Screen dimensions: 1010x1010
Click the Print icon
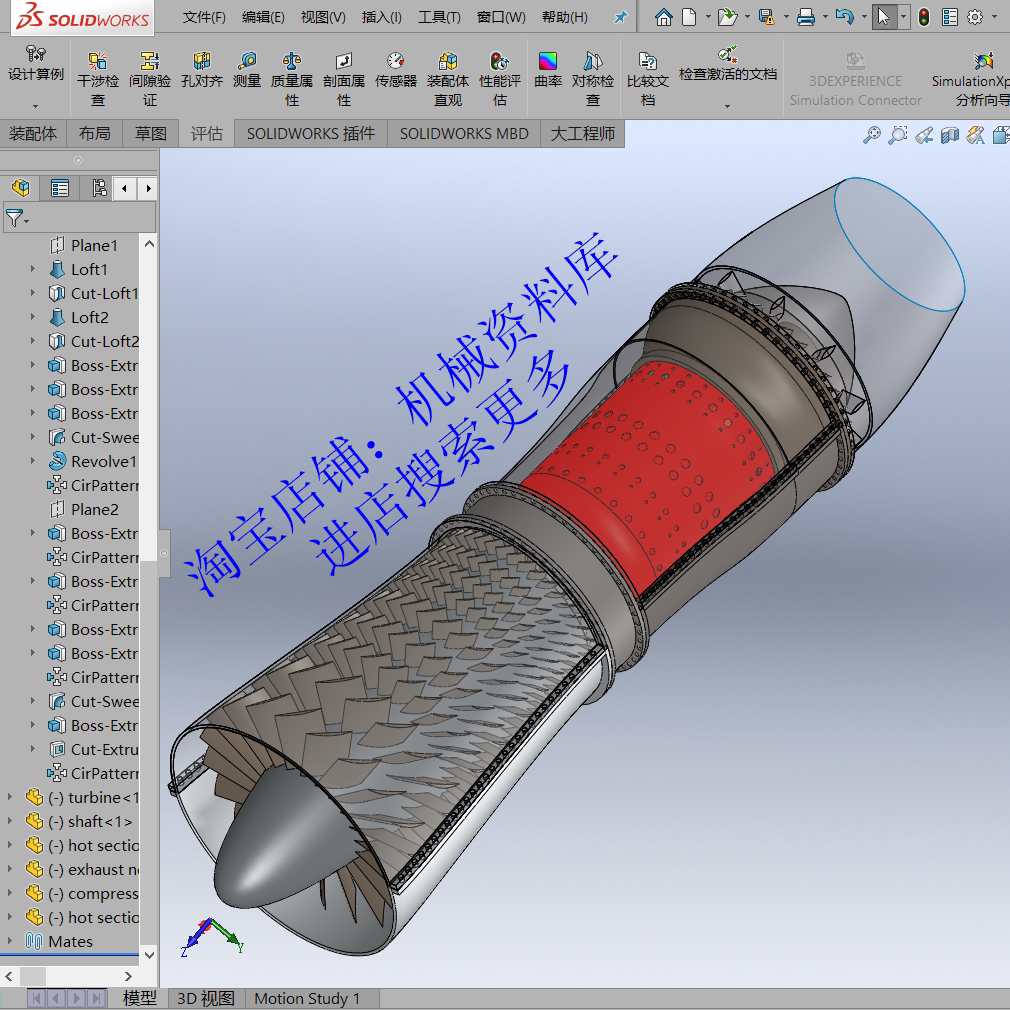coord(806,17)
